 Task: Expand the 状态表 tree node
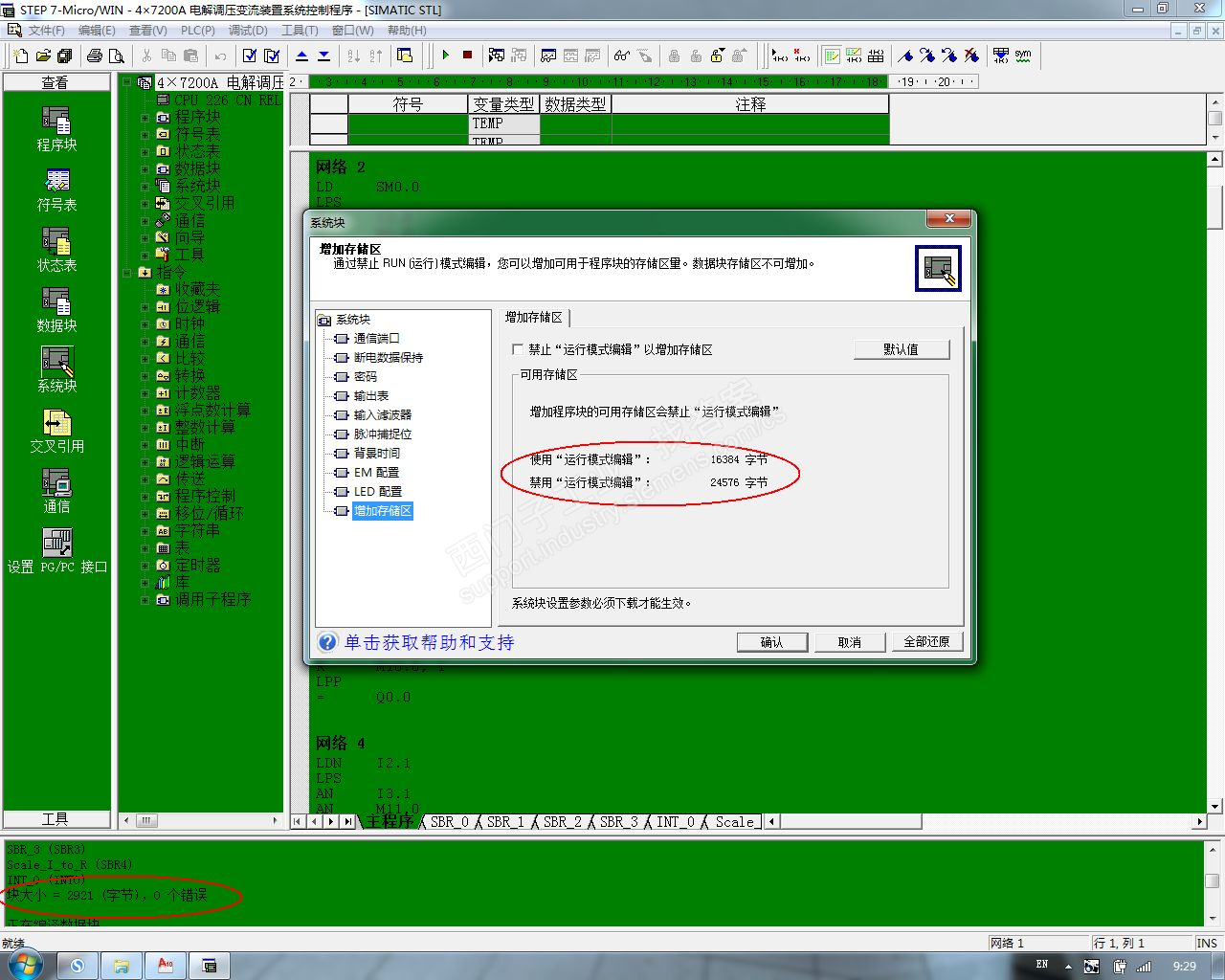[145, 152]
